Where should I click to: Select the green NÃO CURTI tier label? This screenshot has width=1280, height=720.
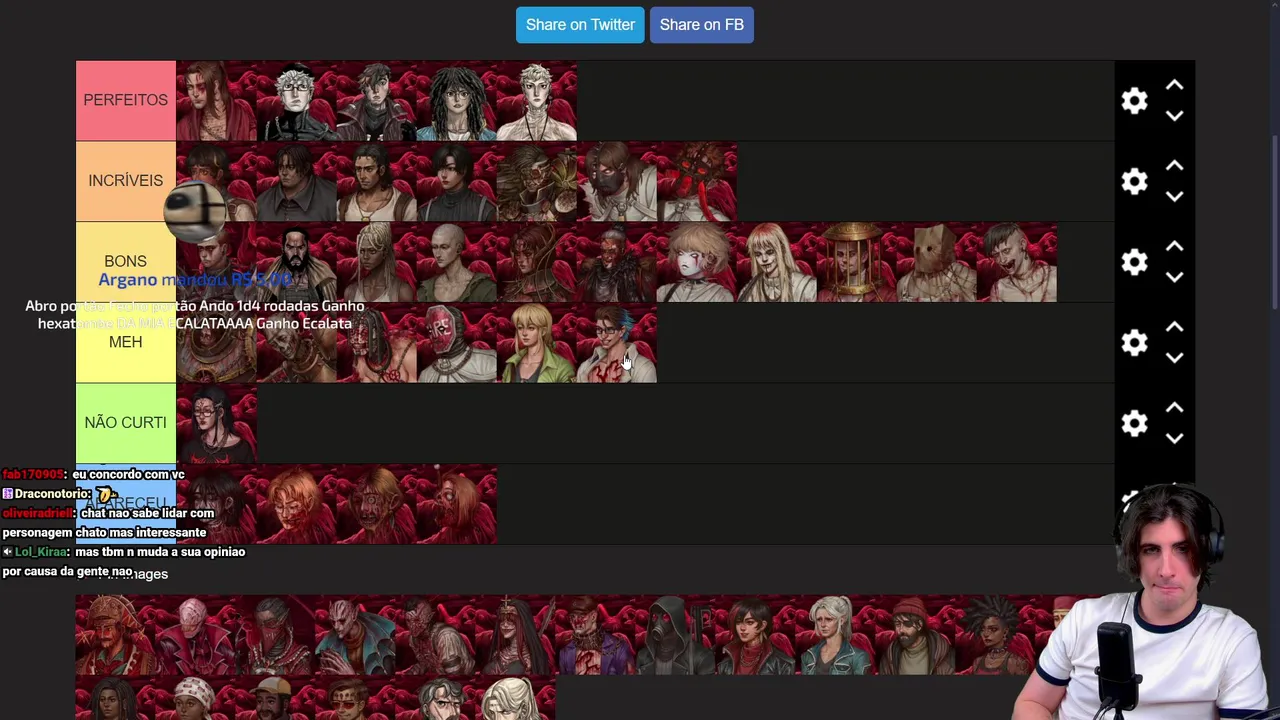126,423
